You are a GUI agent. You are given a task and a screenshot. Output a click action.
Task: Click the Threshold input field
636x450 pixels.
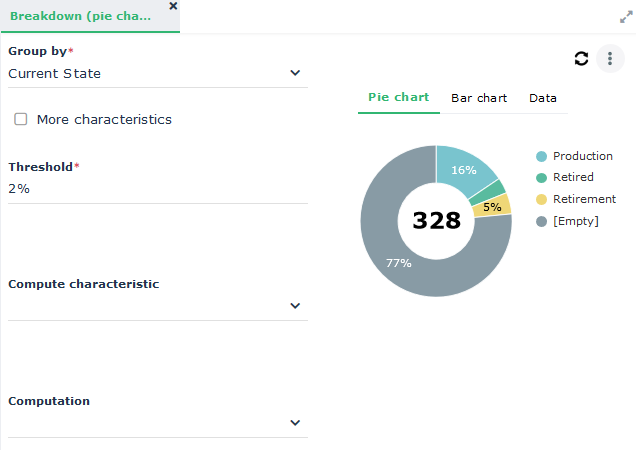coord(157,188)
